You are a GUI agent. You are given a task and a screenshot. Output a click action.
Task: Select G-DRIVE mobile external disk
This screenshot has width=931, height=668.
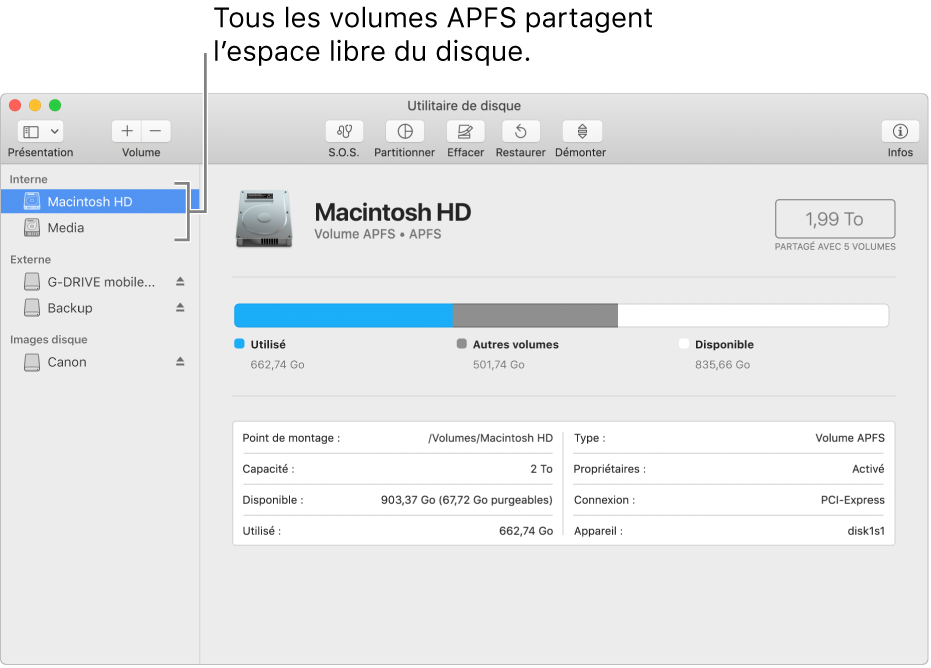tap(101, 282)
